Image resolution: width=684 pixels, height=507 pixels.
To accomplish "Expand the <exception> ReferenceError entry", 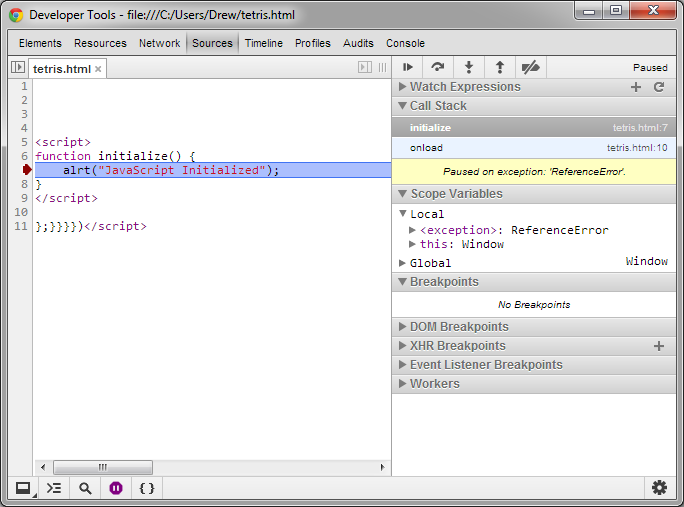I will click(x=412, y=230).
